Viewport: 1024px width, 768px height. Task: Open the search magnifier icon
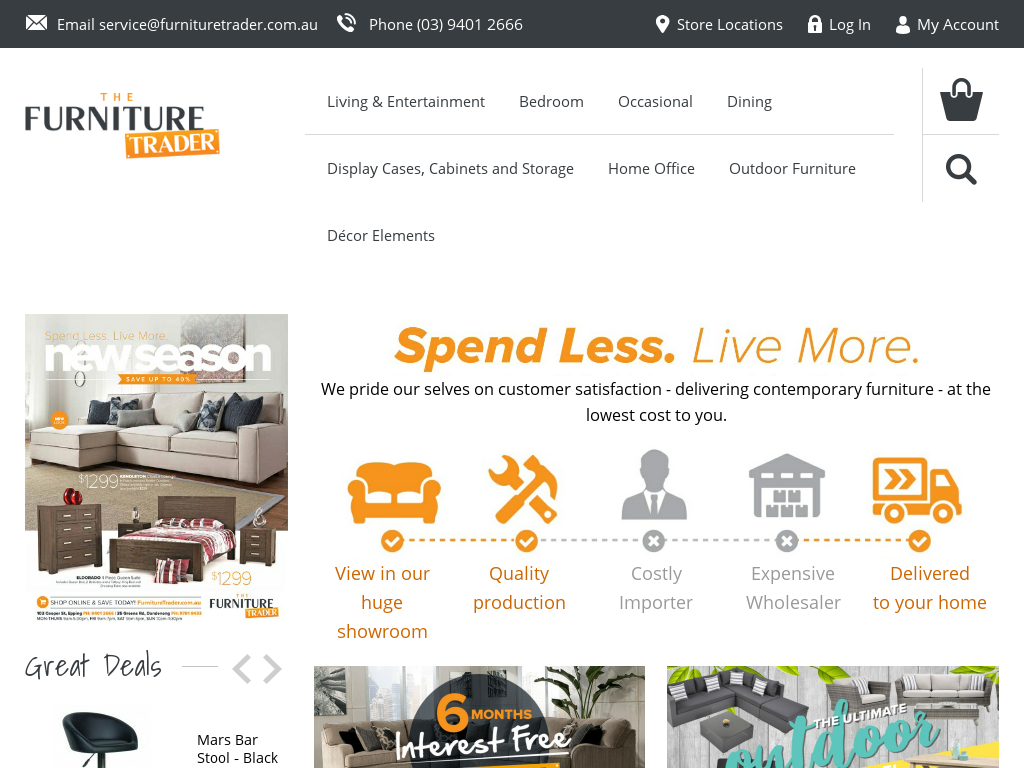pyautogui.click(x=961, y=170)
